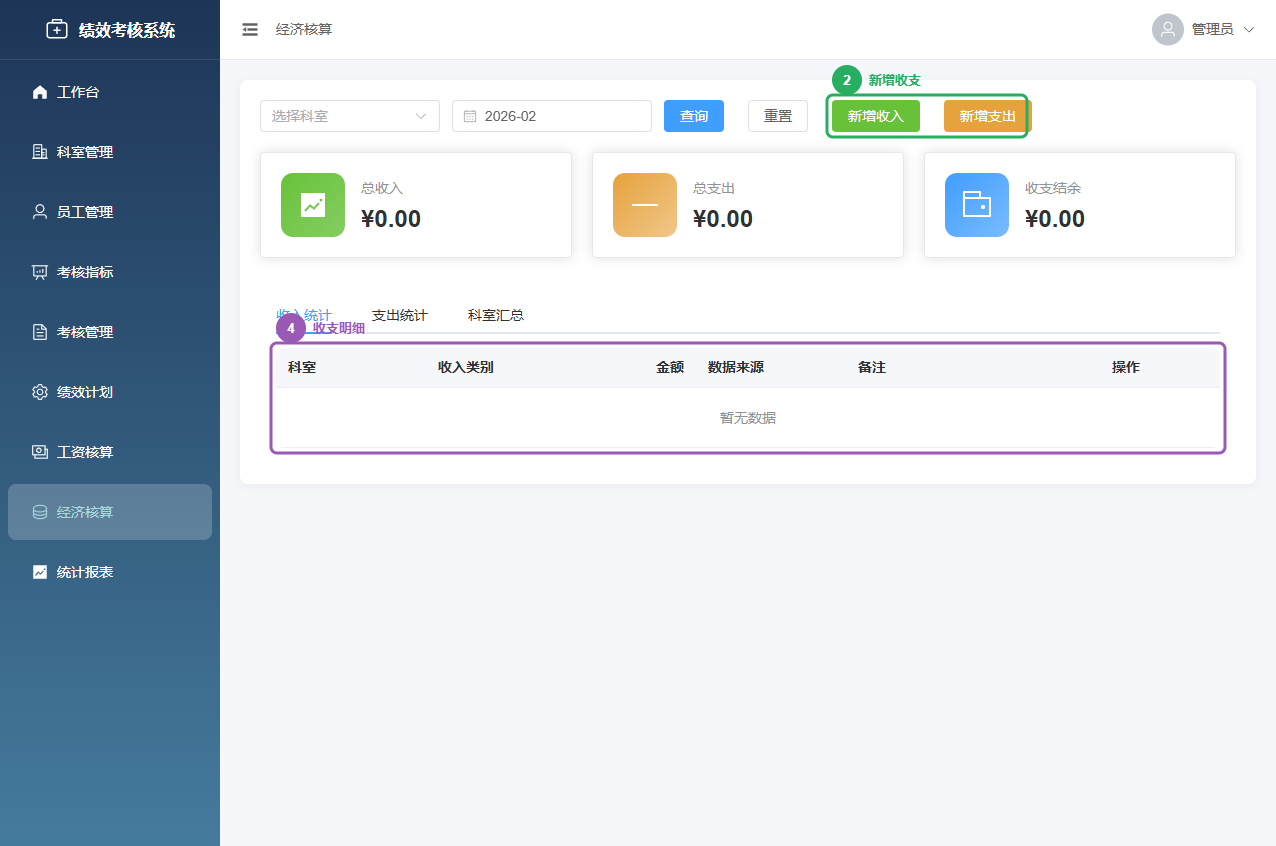The height and width of the screenshot is (846, 1276).
Task: Open the 工作台 workspace from sidebar
Action: [x=40, y=91]
